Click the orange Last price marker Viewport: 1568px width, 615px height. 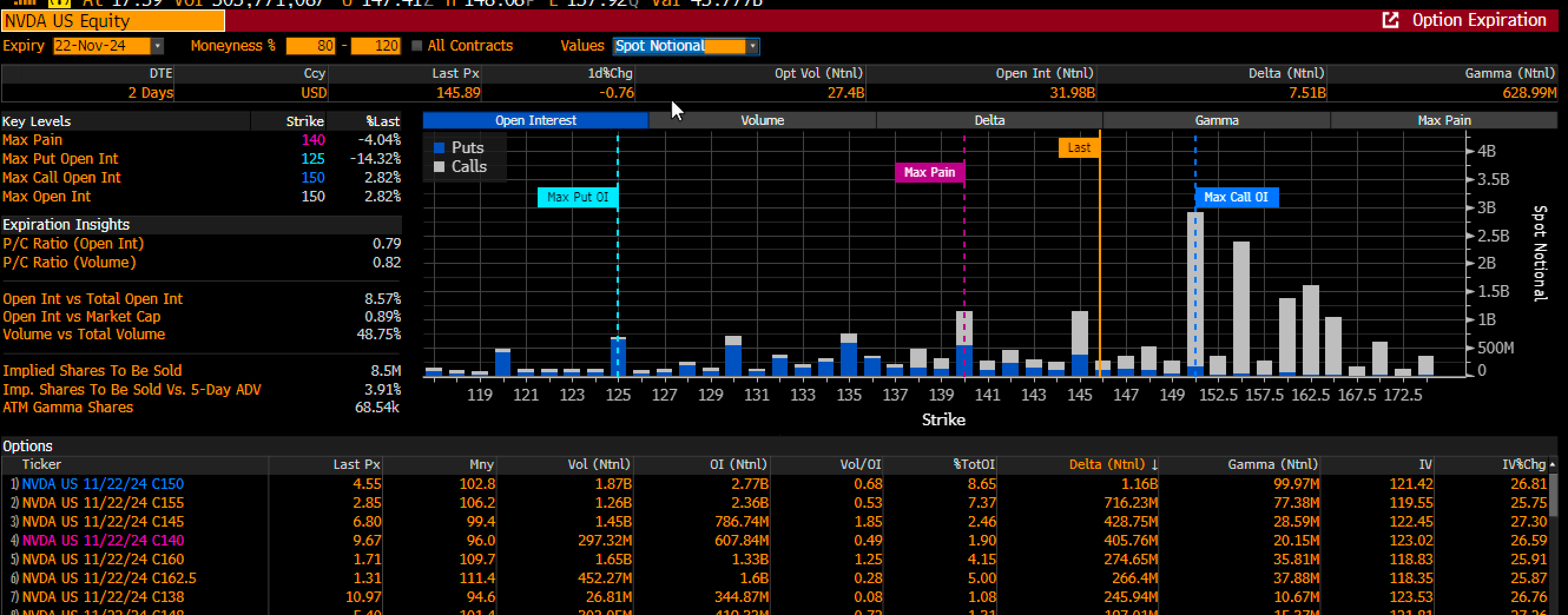tap(1079, 148)
